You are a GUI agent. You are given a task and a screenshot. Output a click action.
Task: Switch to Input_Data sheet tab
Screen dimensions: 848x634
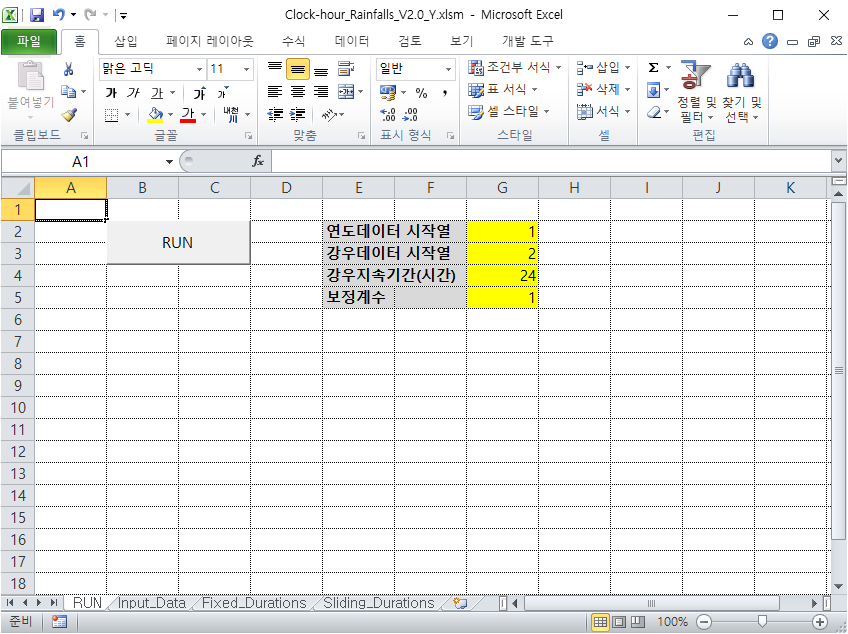(151, 603)
